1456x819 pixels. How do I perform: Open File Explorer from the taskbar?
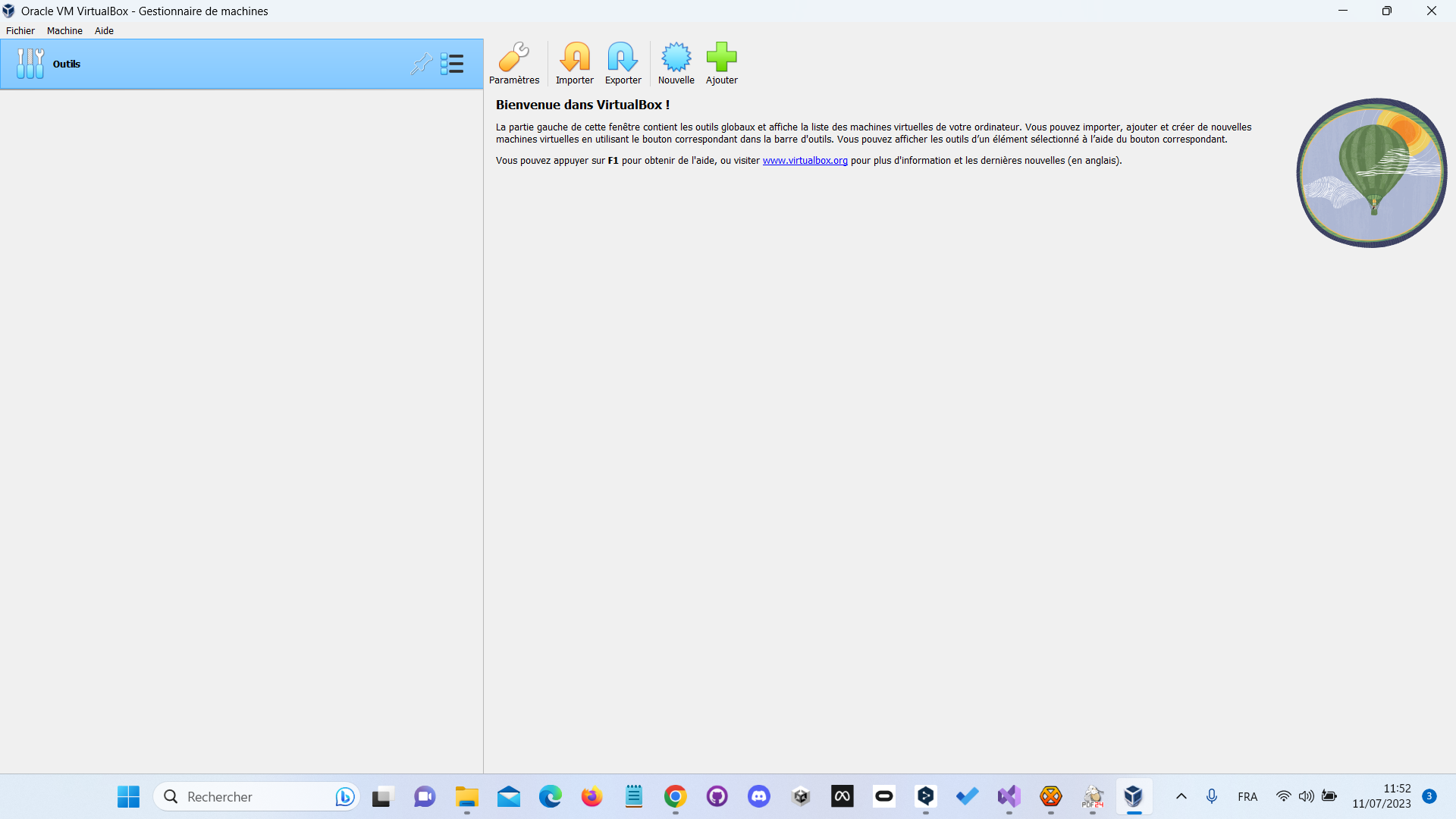click(466, 796)
